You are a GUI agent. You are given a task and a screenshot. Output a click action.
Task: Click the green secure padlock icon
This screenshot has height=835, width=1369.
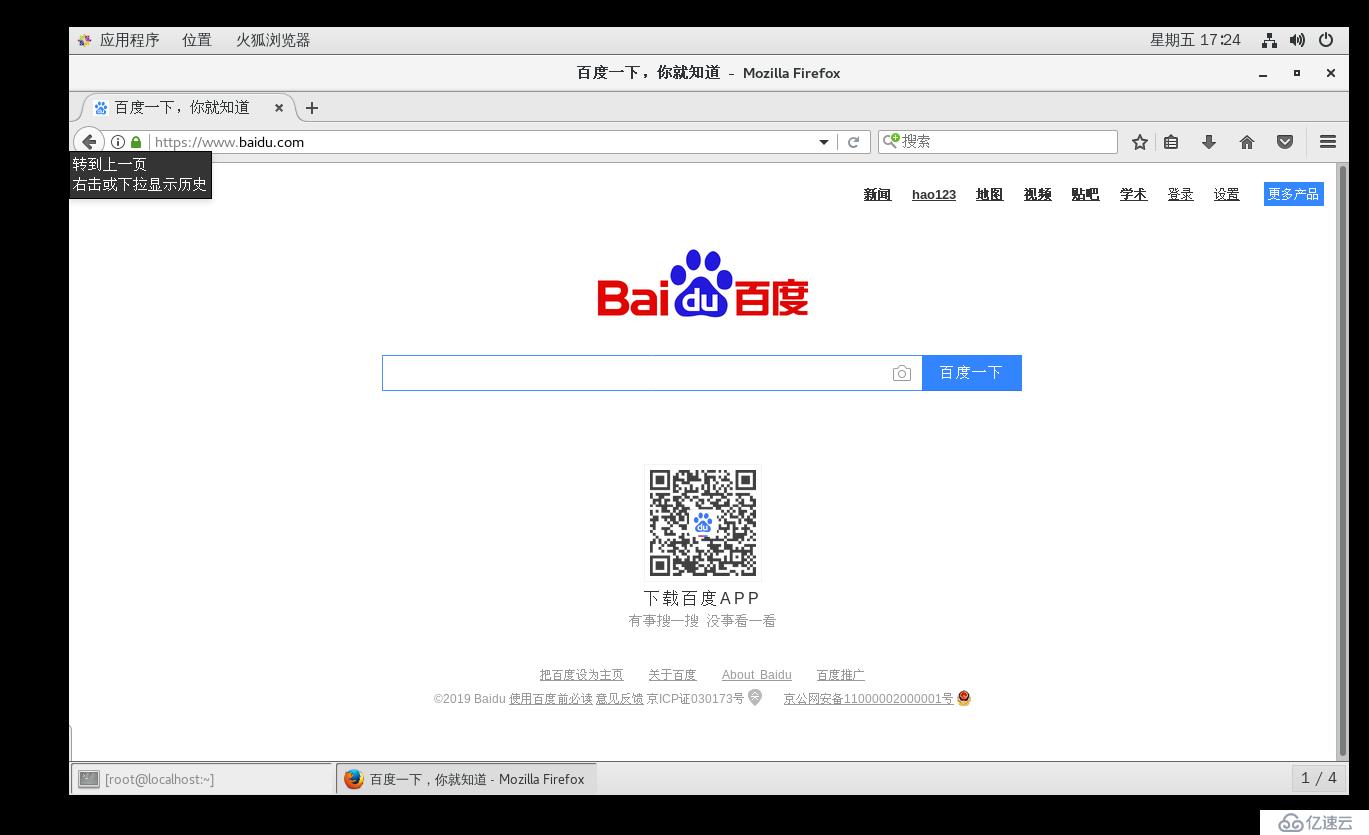136,142
